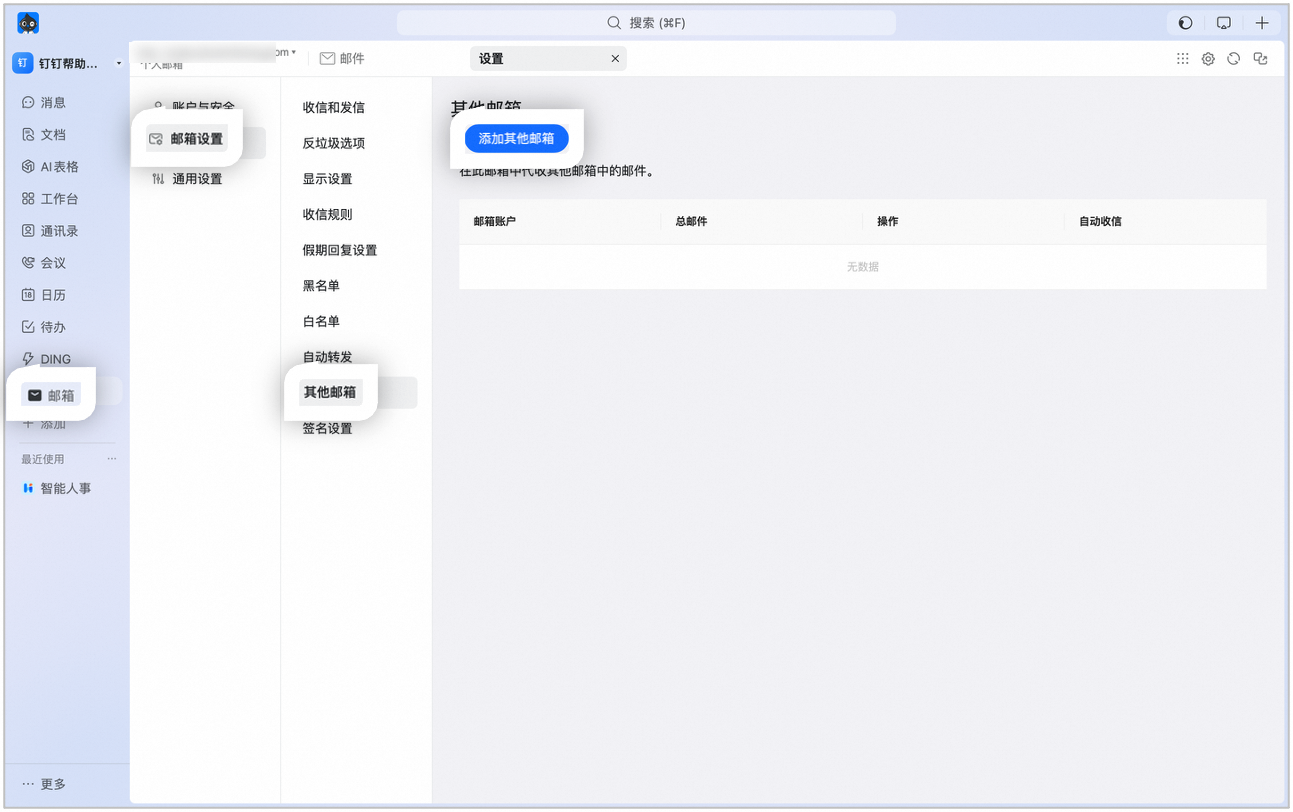Open 反垃圾选项 settings

[334, 143]
